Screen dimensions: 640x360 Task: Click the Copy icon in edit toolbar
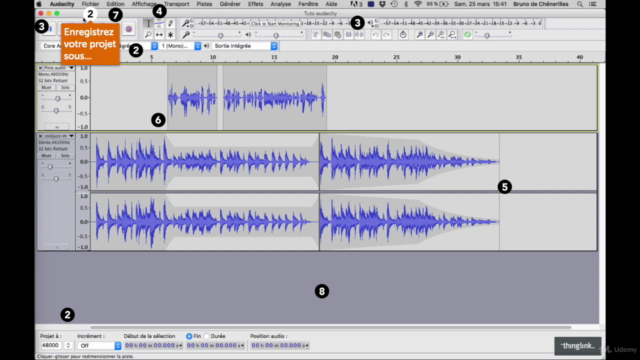(327, 35)
